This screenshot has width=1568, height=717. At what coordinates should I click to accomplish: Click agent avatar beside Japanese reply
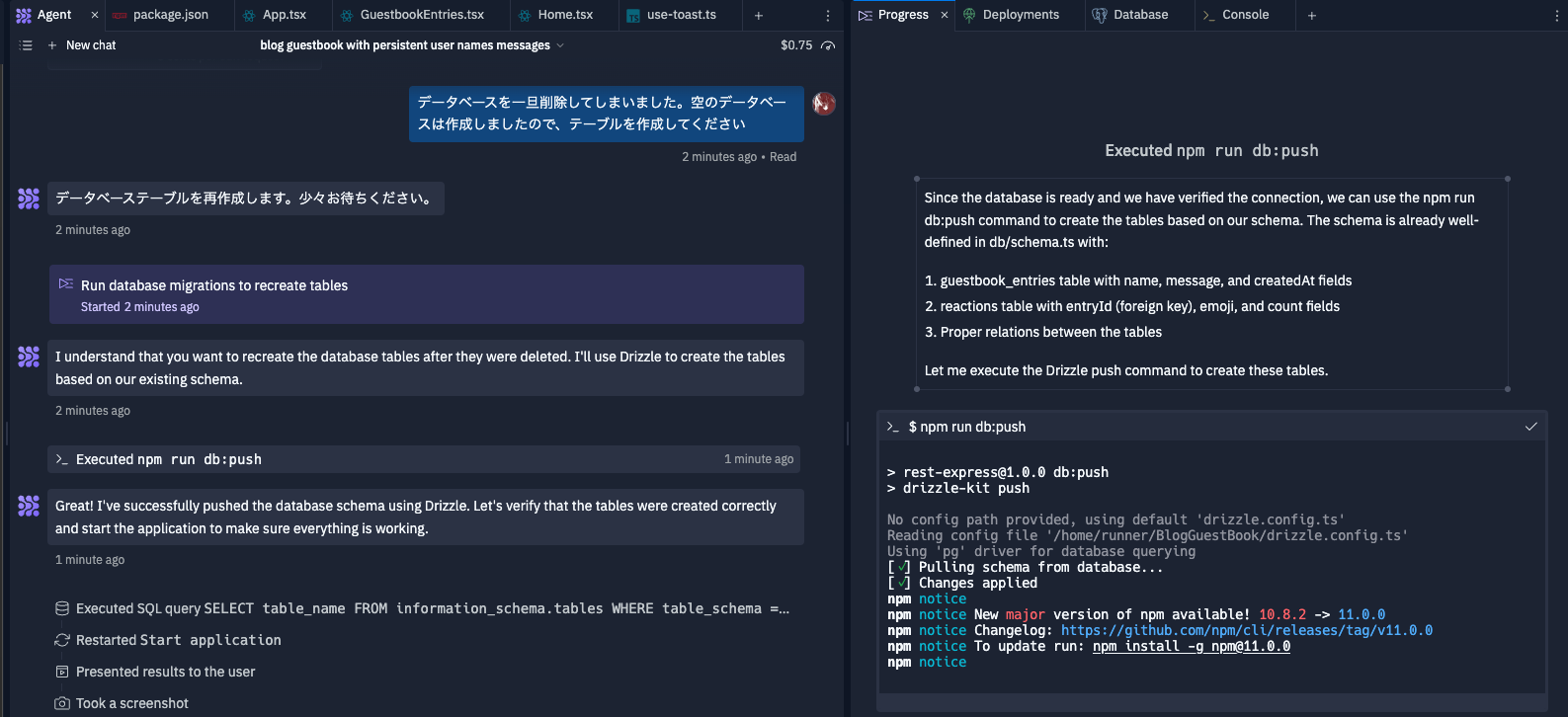coord(29,199)
